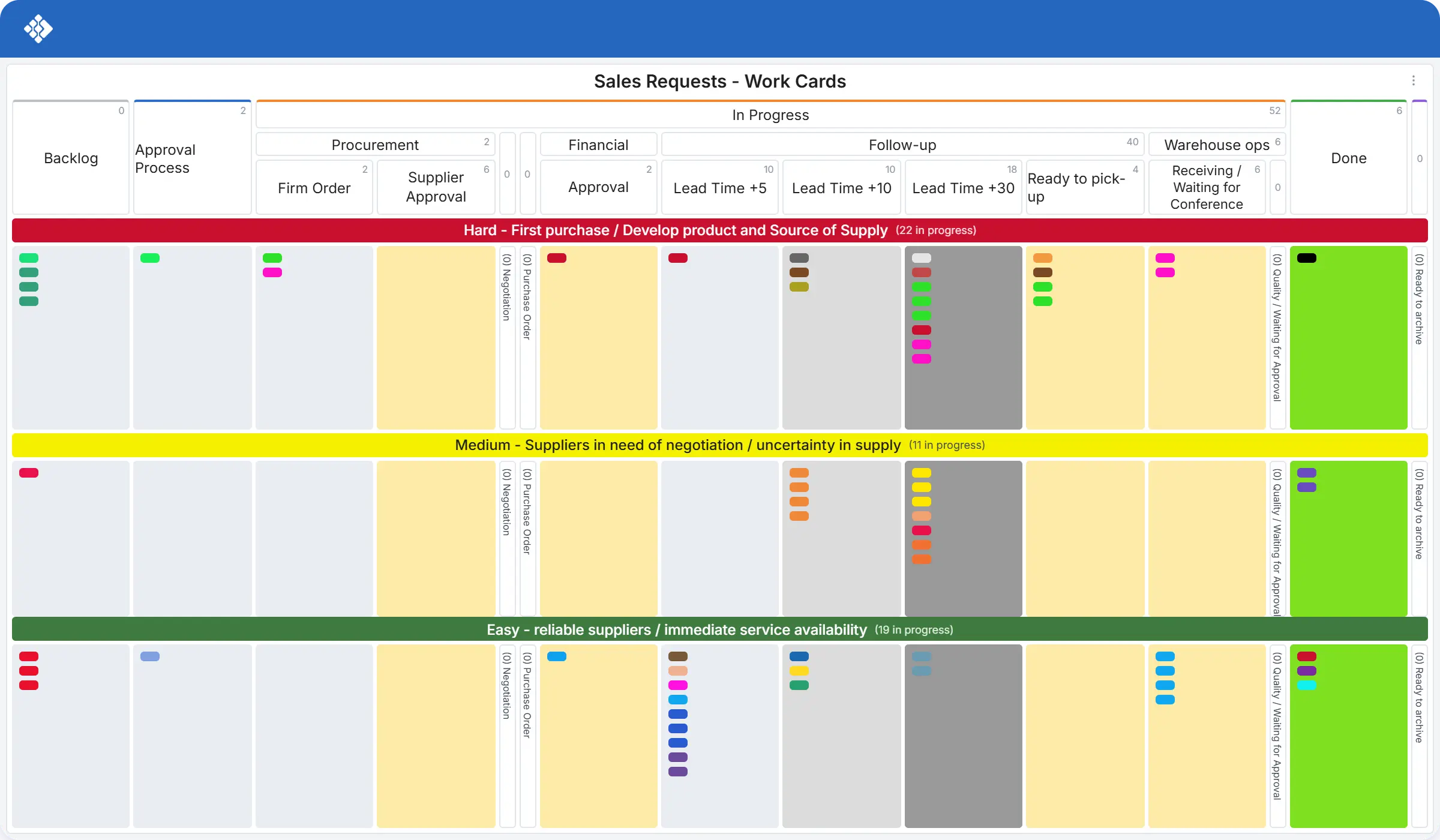
Task: Expand Ready to archive column in Hard lane
Action: 1420,337
